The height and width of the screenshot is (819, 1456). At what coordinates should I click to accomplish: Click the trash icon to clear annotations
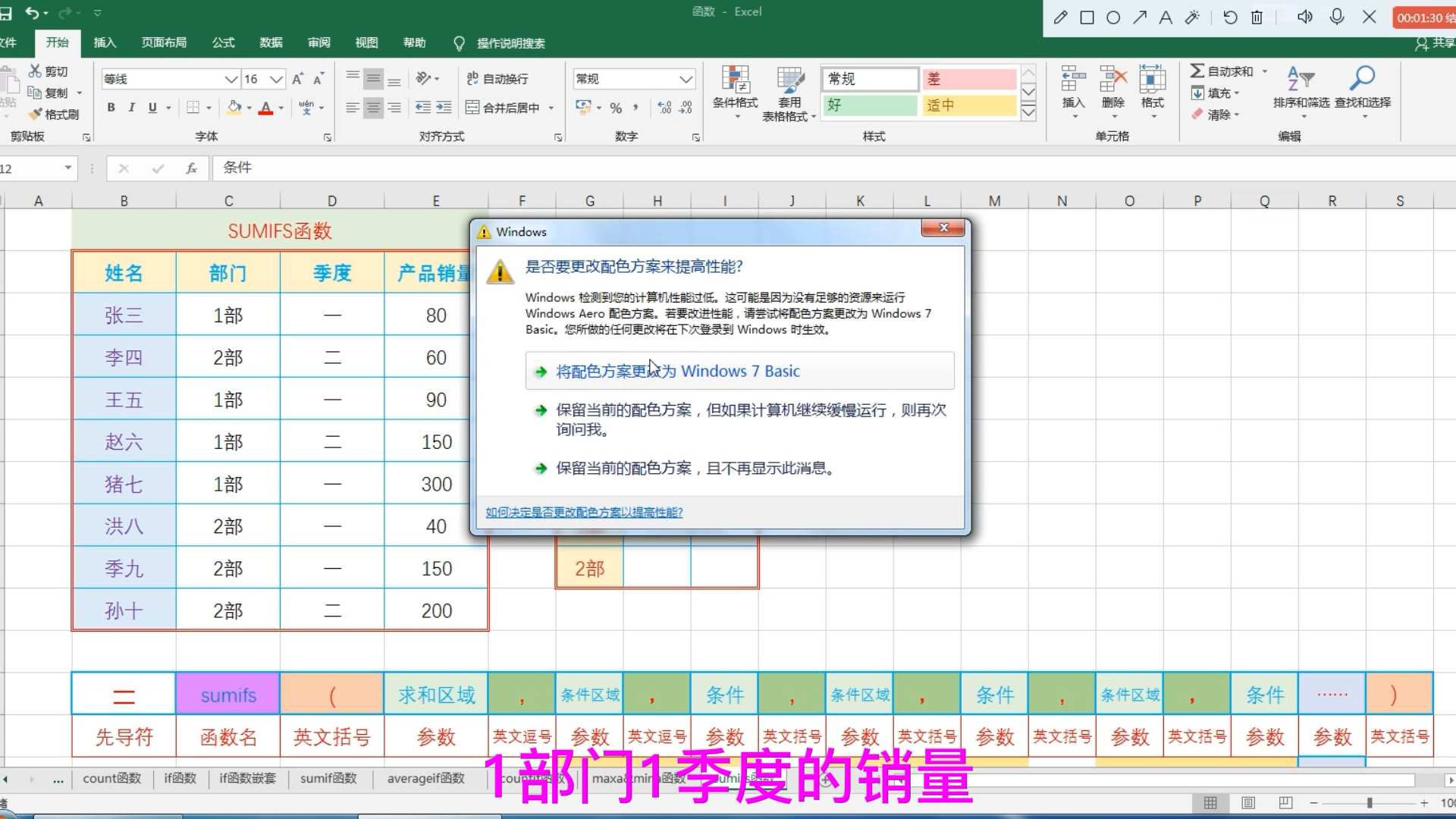(x=1257, y=17)
